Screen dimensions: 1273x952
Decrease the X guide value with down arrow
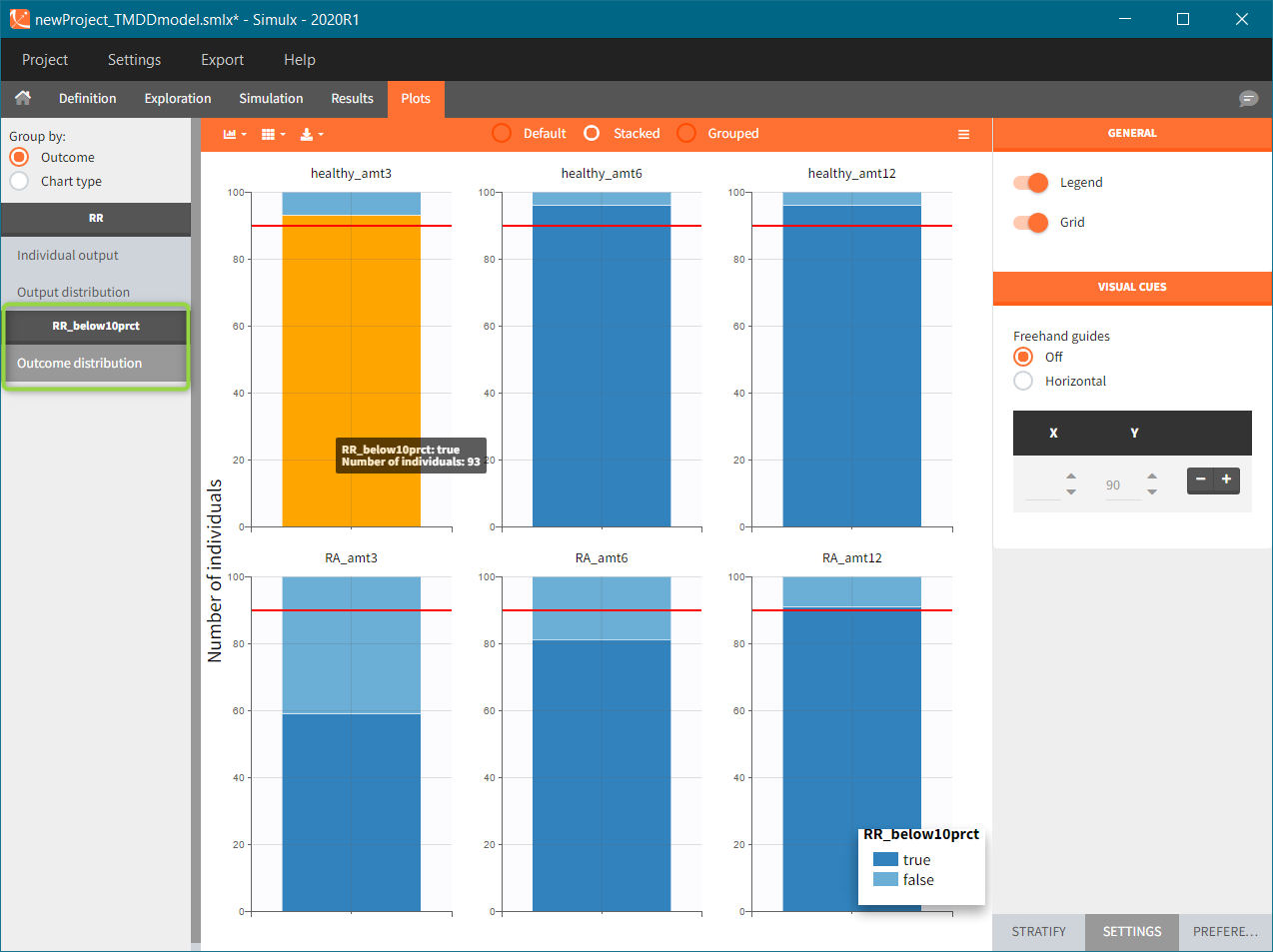[x=1071, y=492]
